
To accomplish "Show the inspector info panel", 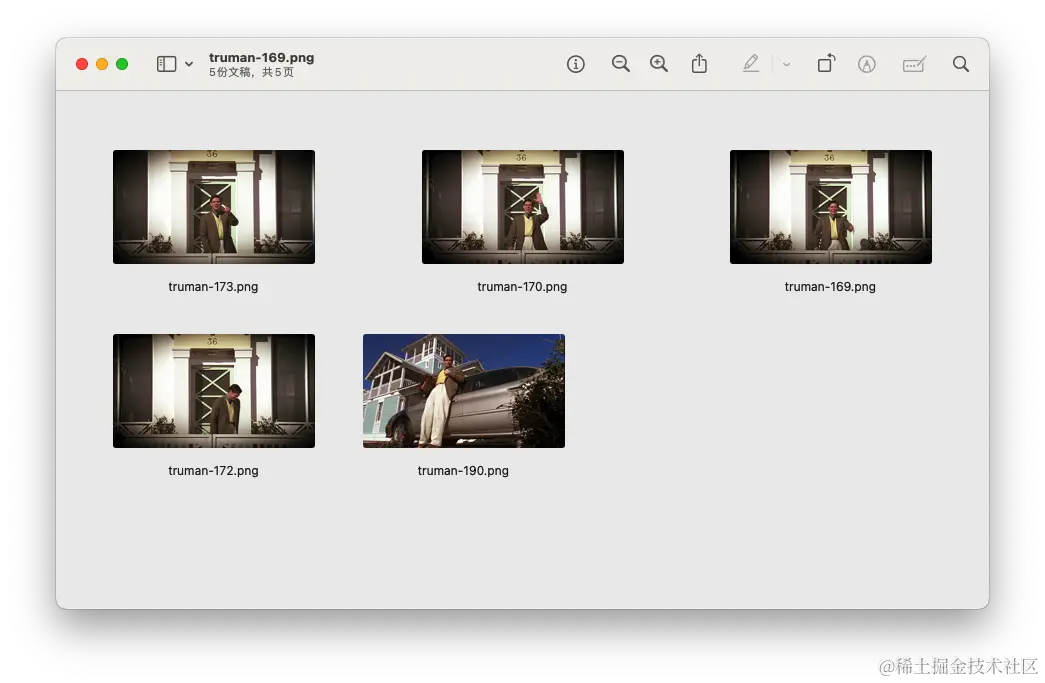I will click(576, 64).
